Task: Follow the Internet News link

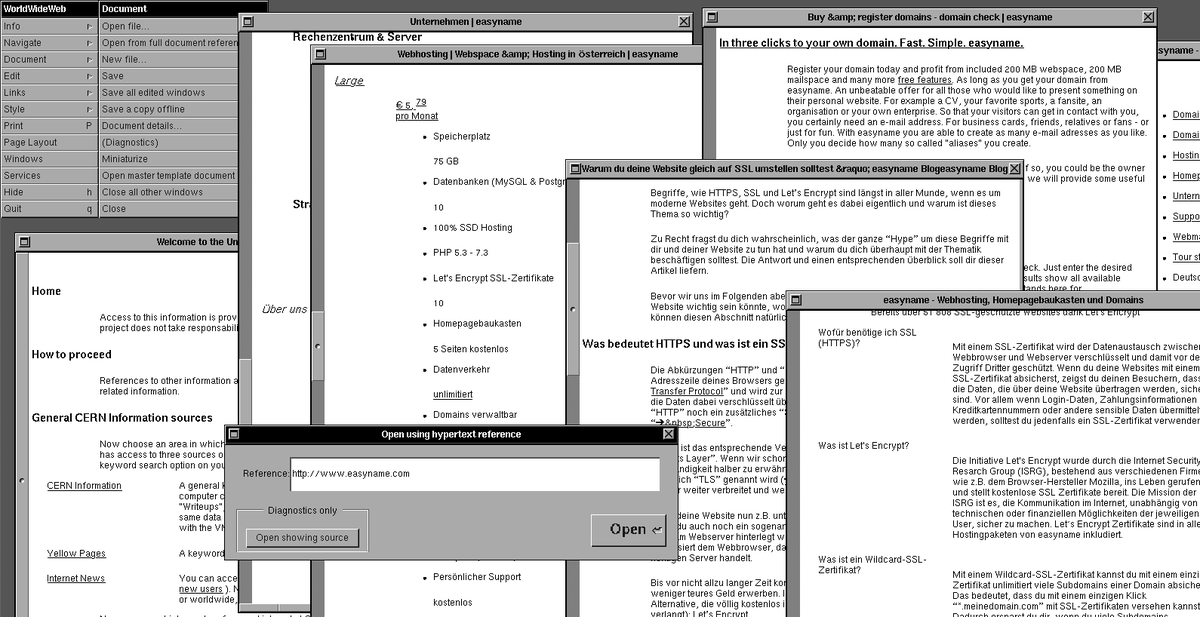Action: tap(76, 578)
